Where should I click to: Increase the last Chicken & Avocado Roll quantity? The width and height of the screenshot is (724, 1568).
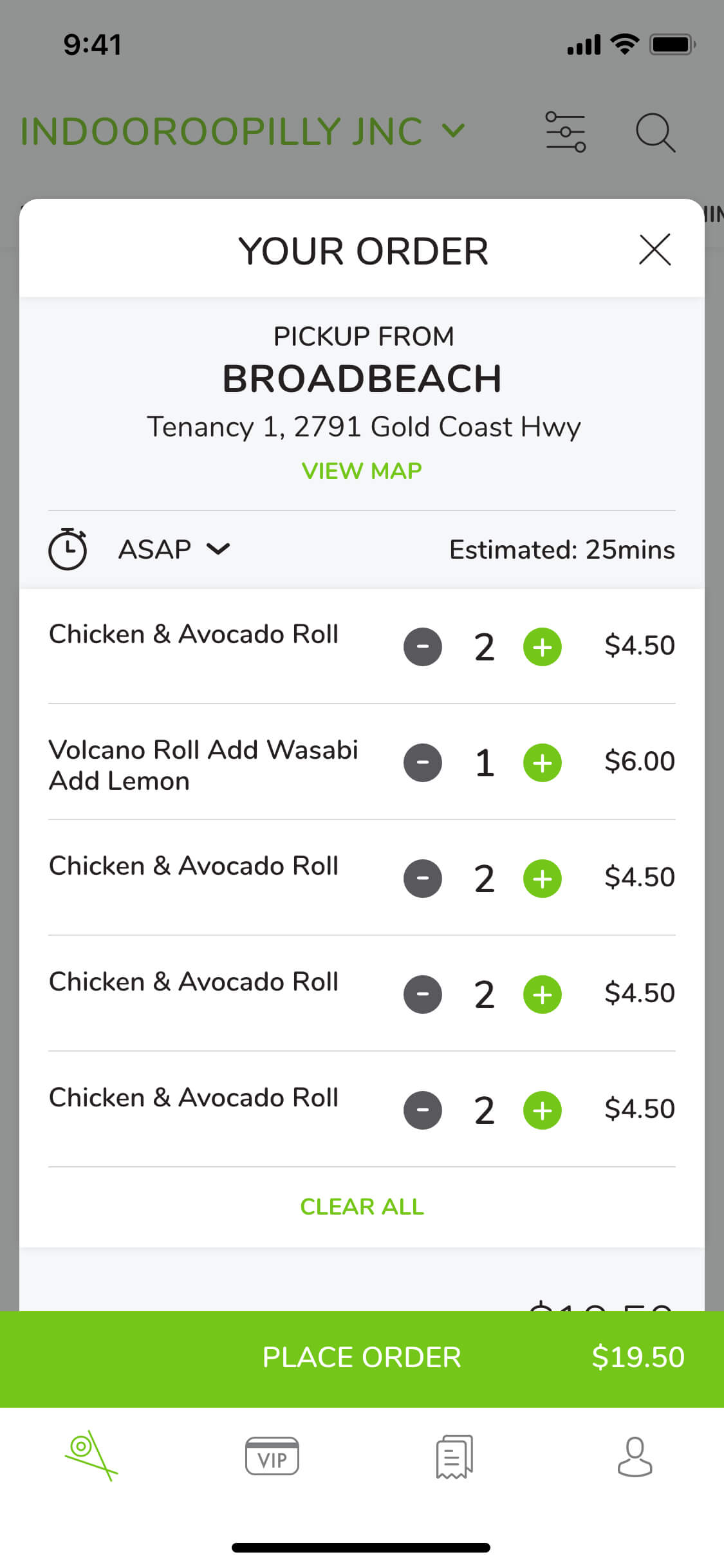click(x=543, y=1110)
